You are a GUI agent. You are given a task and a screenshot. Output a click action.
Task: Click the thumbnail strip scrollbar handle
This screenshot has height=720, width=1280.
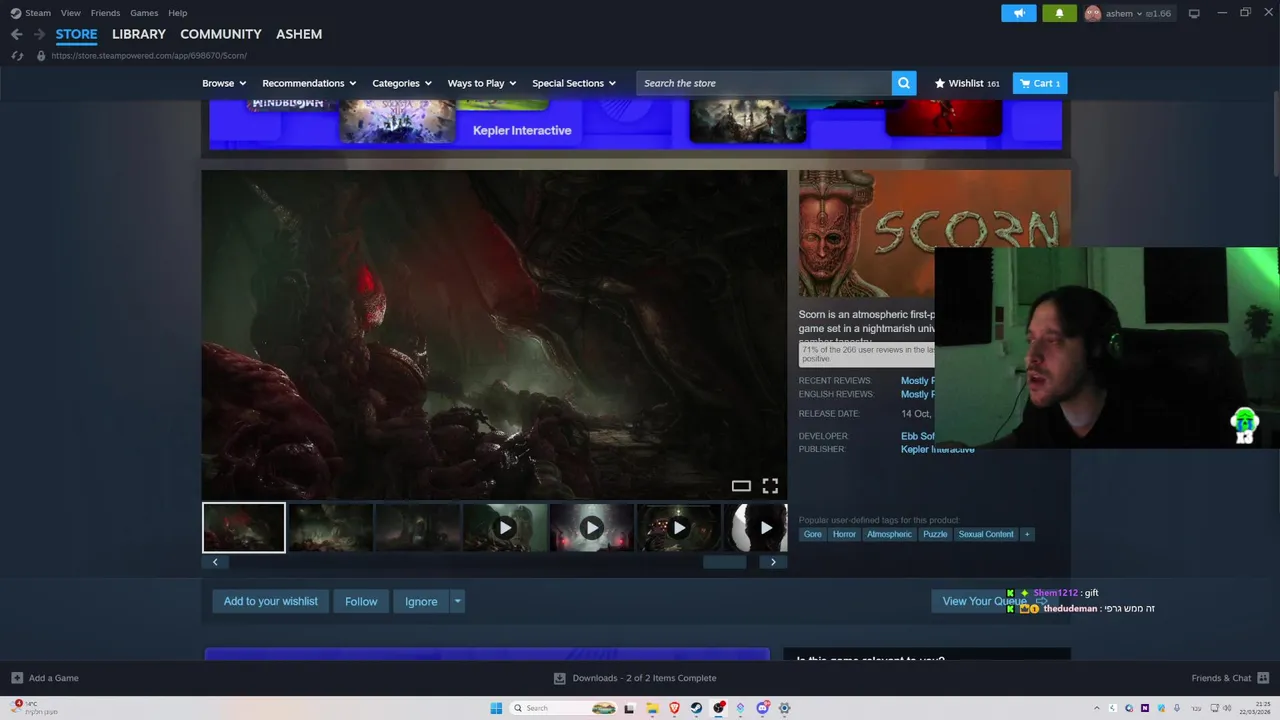tap(725, 562)
